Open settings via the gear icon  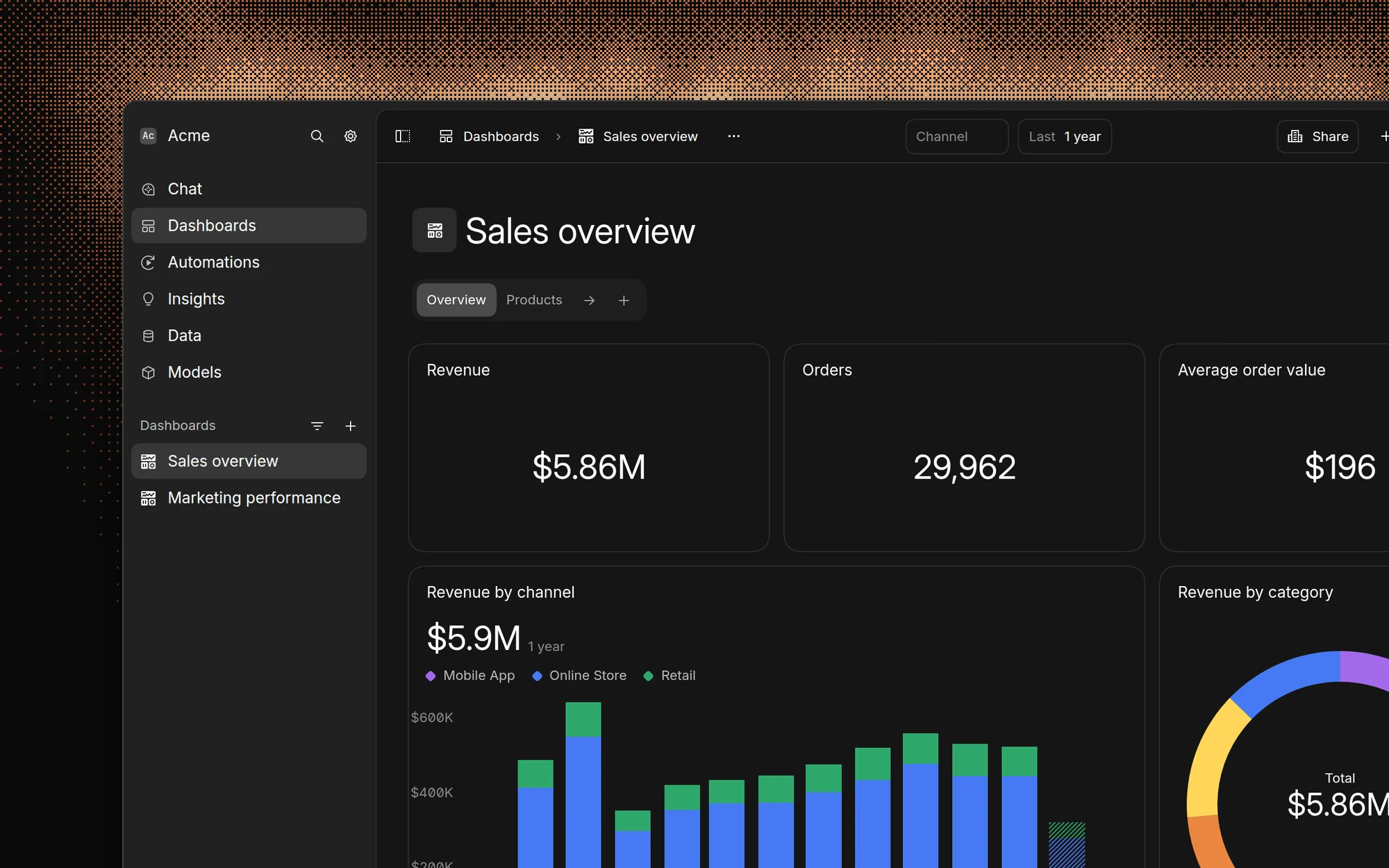coord(351,136)
